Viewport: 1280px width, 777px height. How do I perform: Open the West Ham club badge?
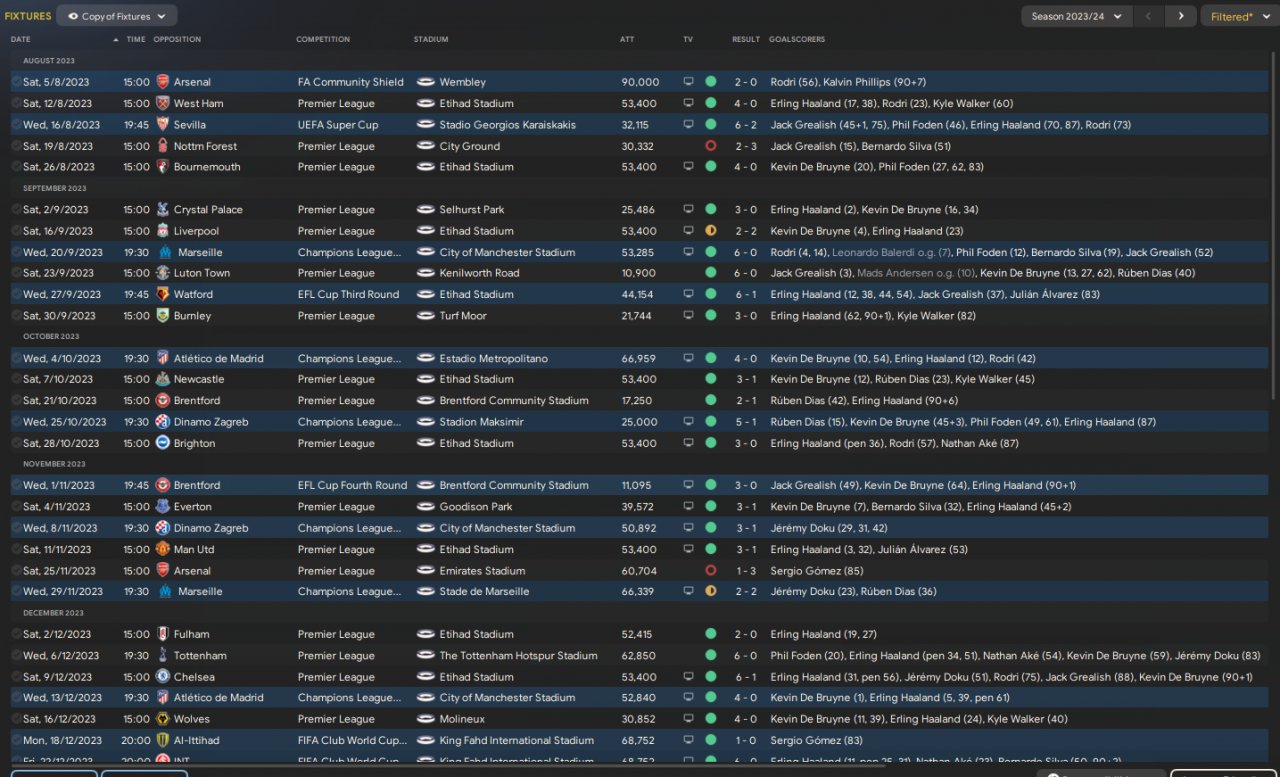click(x=163, y=103)
